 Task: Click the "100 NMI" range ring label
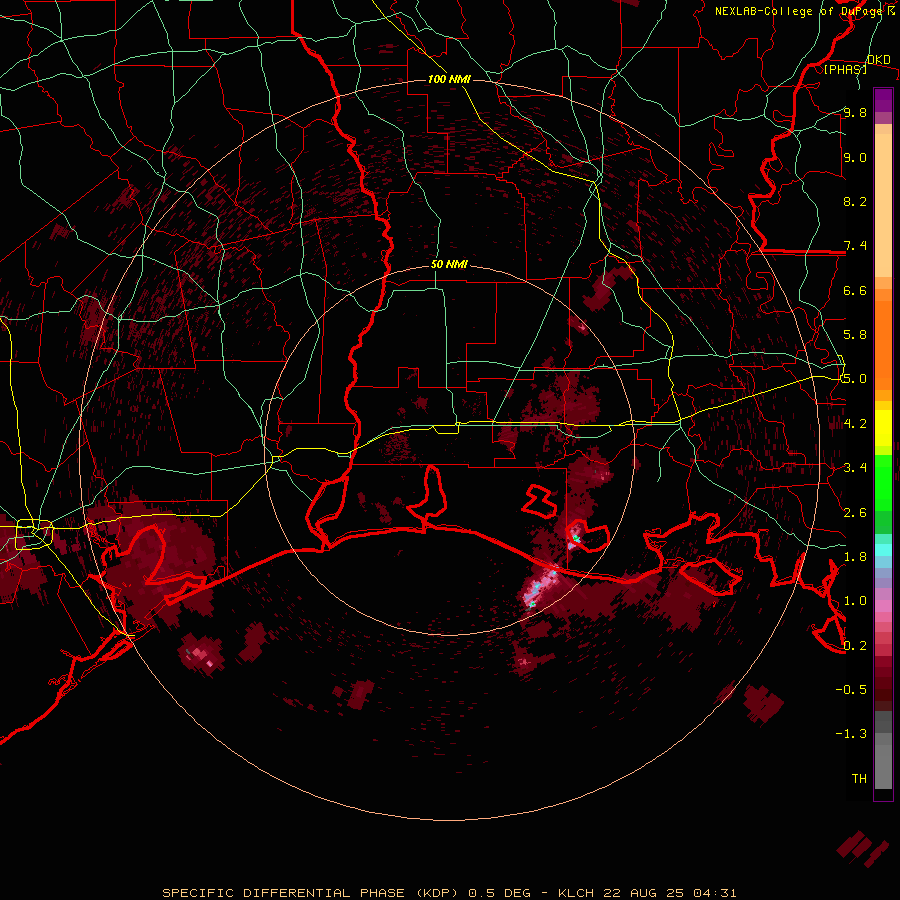coord(449,79)
